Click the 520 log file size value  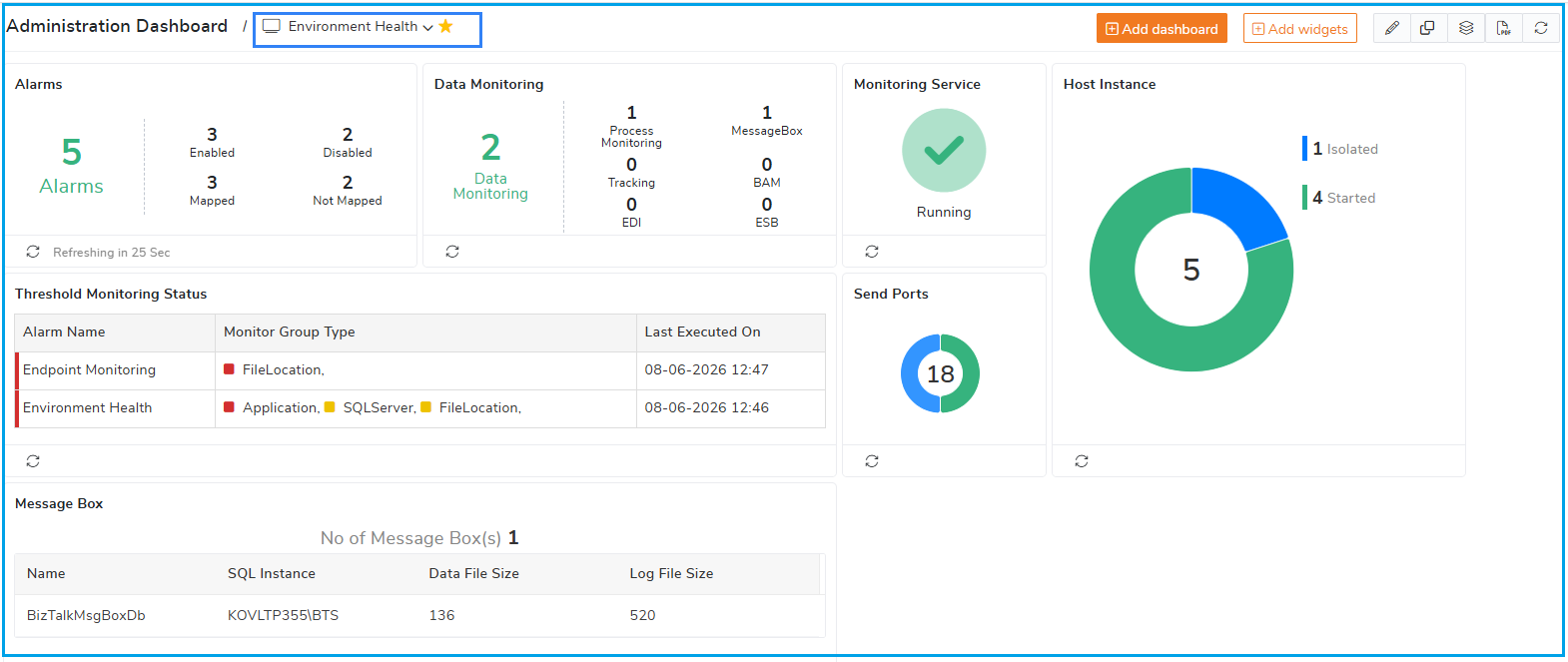(x=642, y=615)
